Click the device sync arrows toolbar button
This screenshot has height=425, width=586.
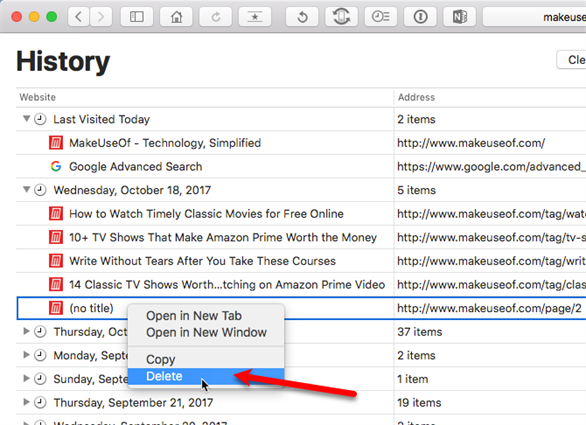[341, 17]
